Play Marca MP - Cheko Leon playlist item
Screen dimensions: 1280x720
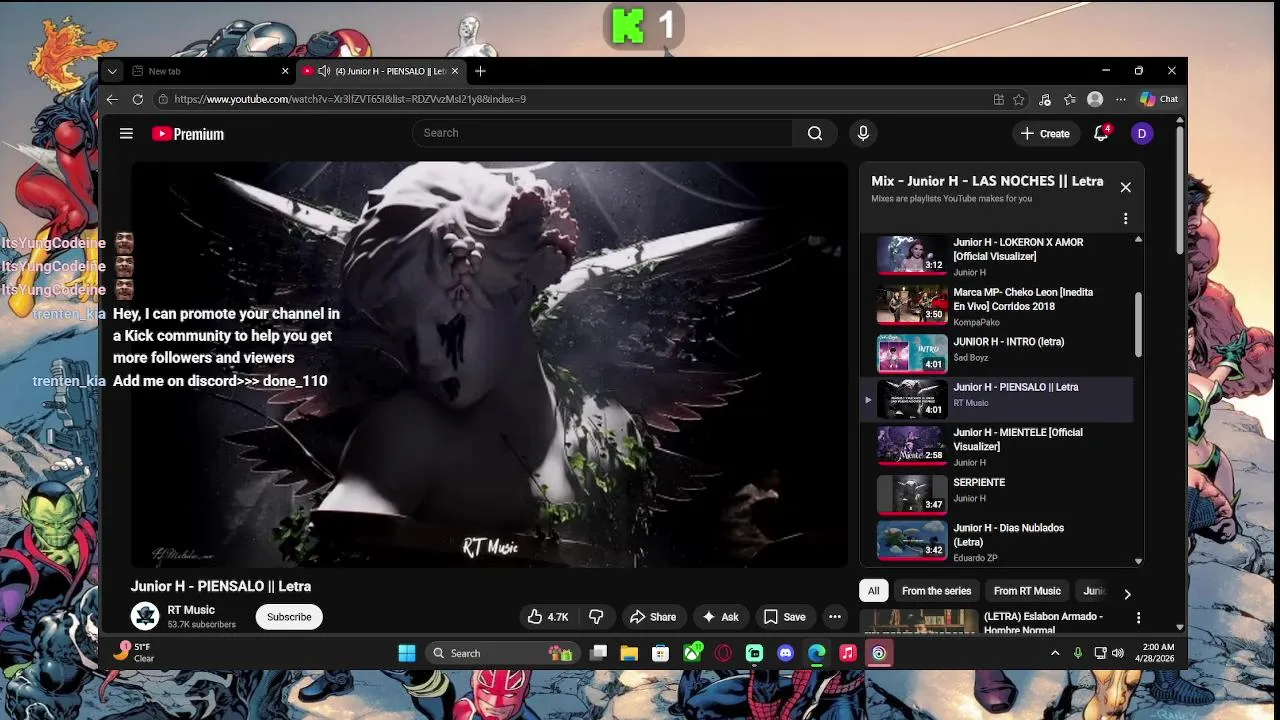click(x=1000, y=306)
